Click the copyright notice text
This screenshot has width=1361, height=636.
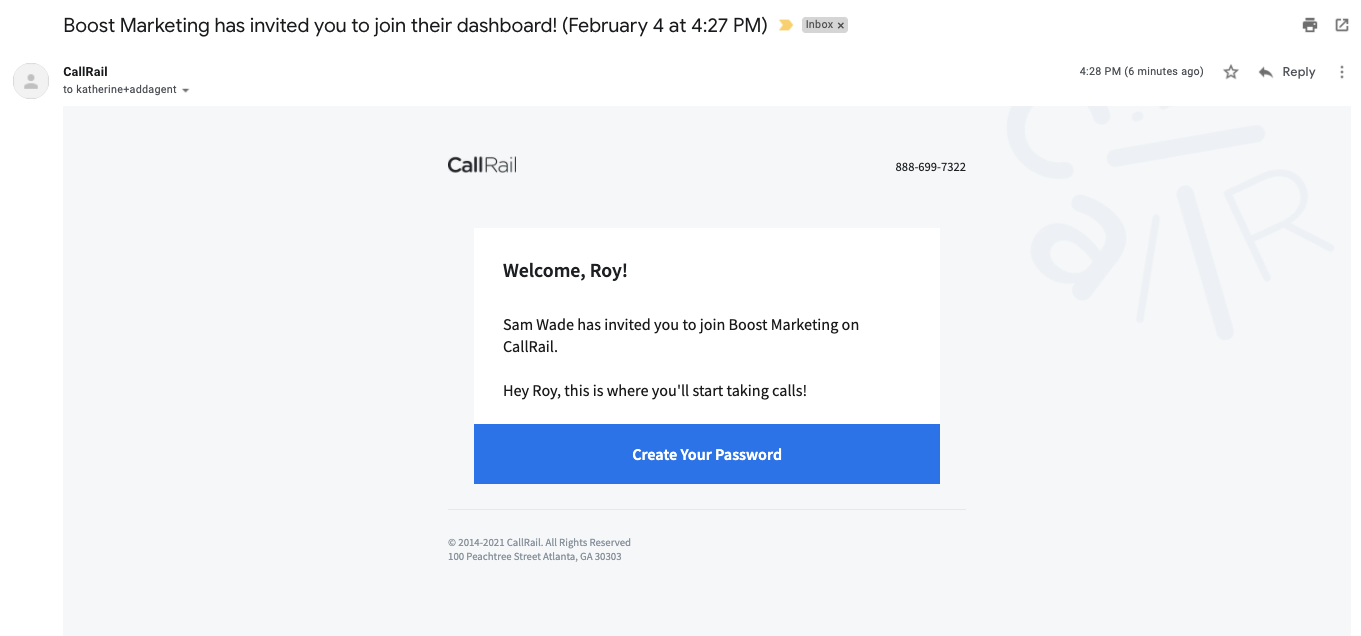(539, 543)
